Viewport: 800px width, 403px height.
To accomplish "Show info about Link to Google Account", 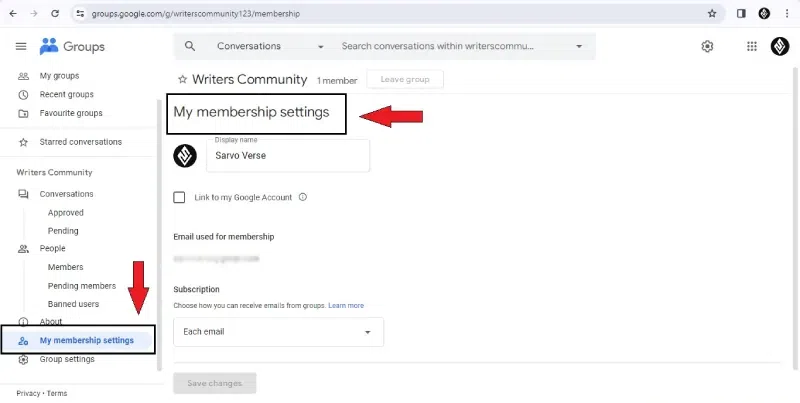I will click(x=303, y=197).
